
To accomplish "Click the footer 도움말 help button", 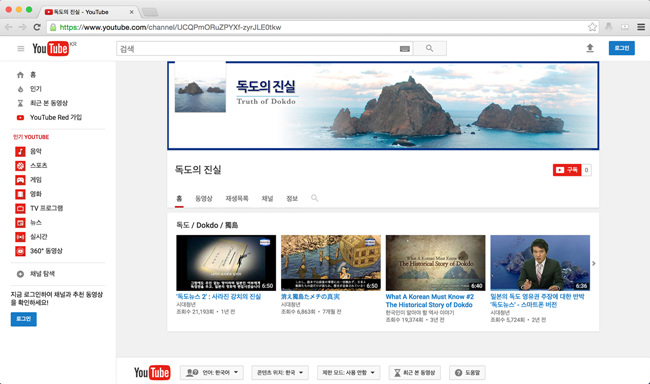I will pyautogui.click(x=467, y=373).
